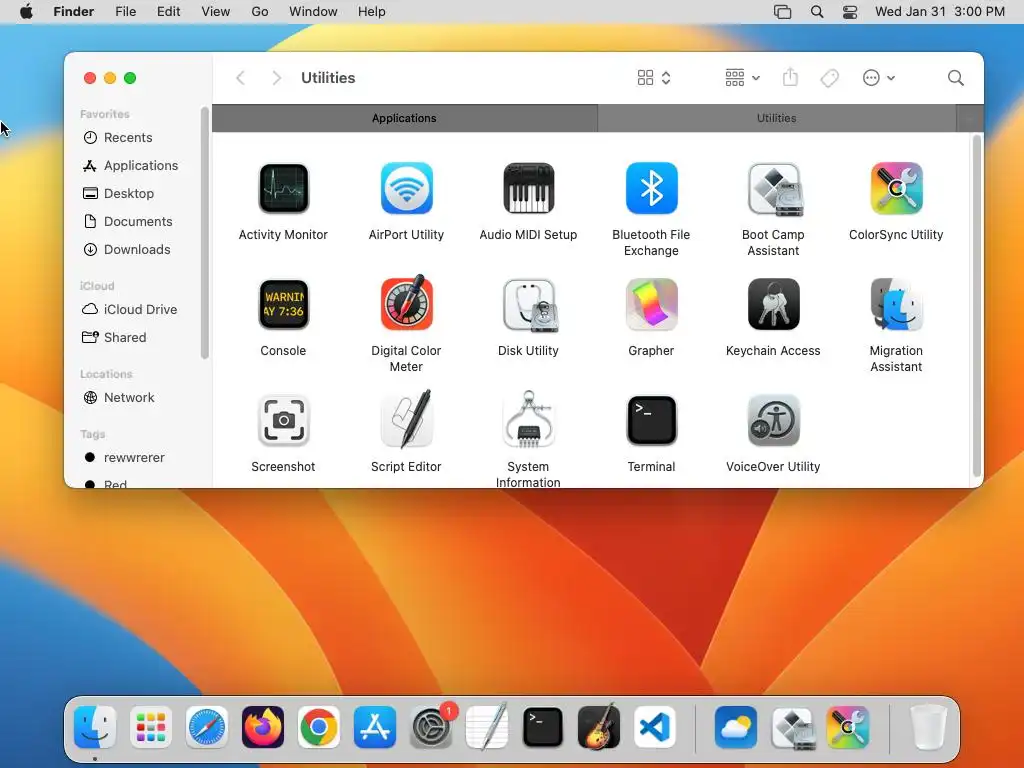Open Recents in sidebar
This screenshot has height=768, width=1024.
pos(127,138)
